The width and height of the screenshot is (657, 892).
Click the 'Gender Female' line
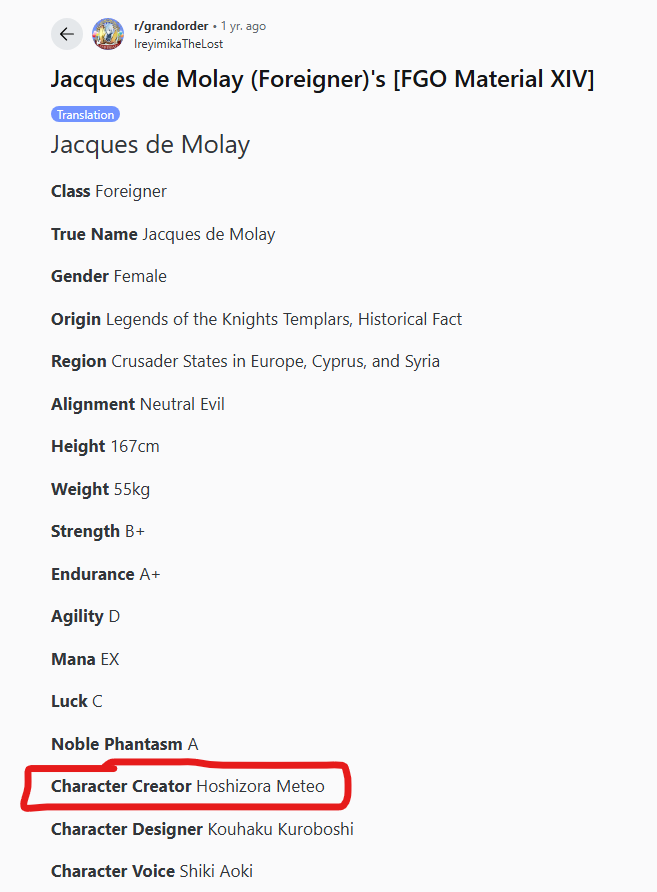[109, 276]
